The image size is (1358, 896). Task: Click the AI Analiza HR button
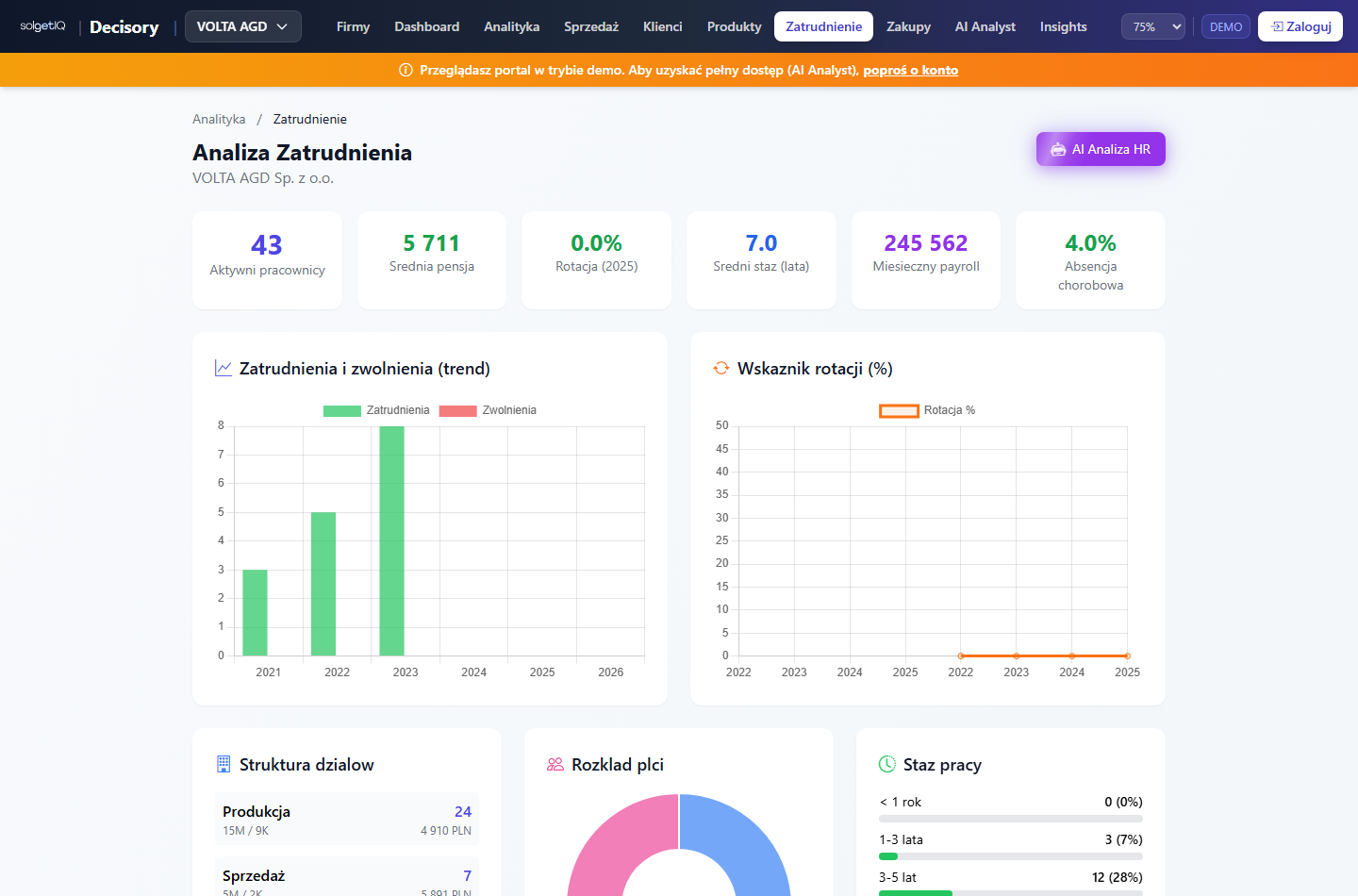1101,149
